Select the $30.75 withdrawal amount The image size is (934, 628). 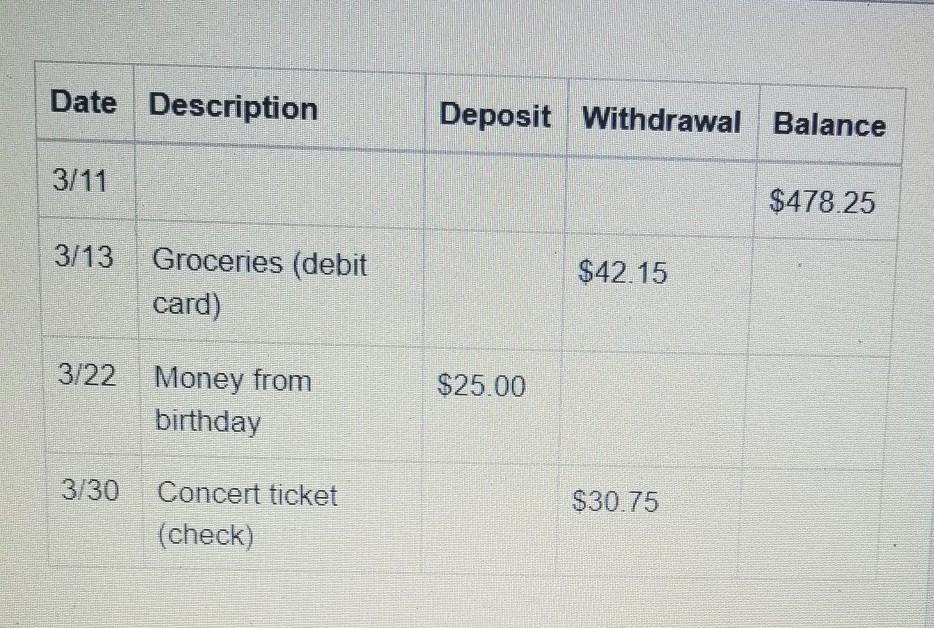[615, 501]
